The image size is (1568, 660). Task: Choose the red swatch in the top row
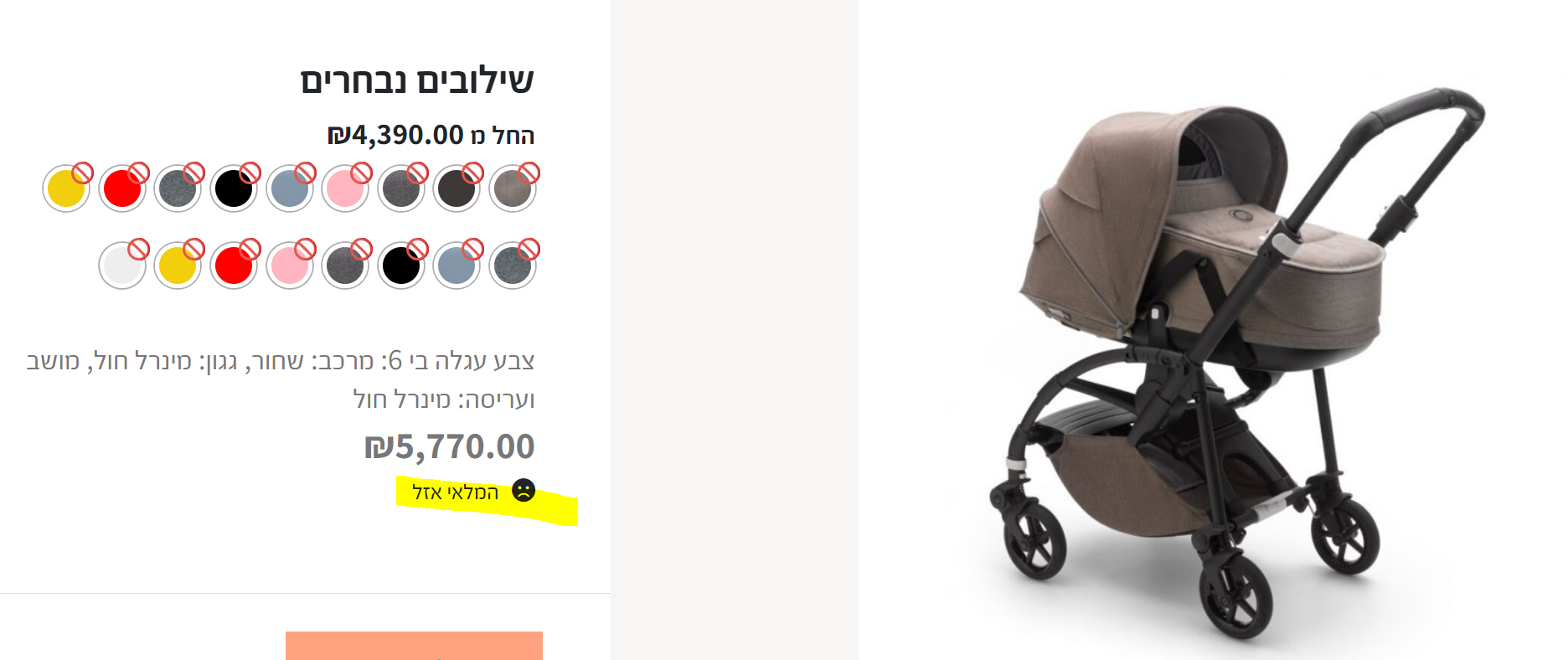coord(122,188)
